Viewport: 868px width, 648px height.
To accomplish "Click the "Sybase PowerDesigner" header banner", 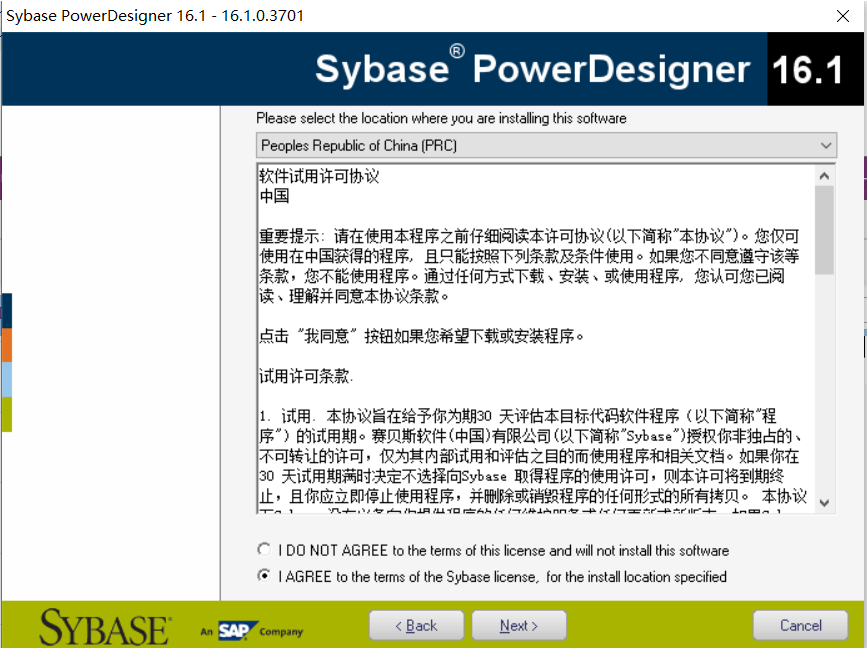I will (x=530, y=69).
